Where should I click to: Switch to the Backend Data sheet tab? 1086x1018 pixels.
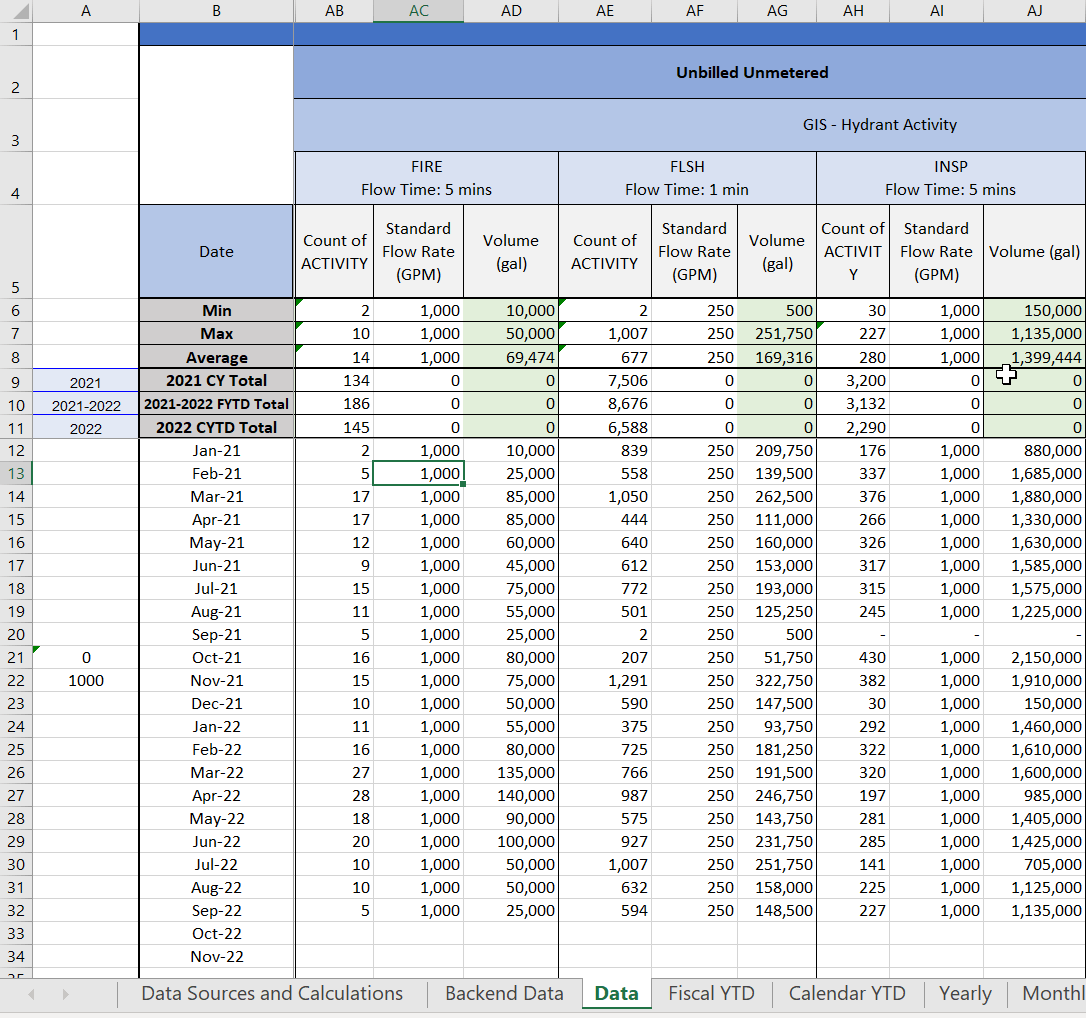(504, 993)
